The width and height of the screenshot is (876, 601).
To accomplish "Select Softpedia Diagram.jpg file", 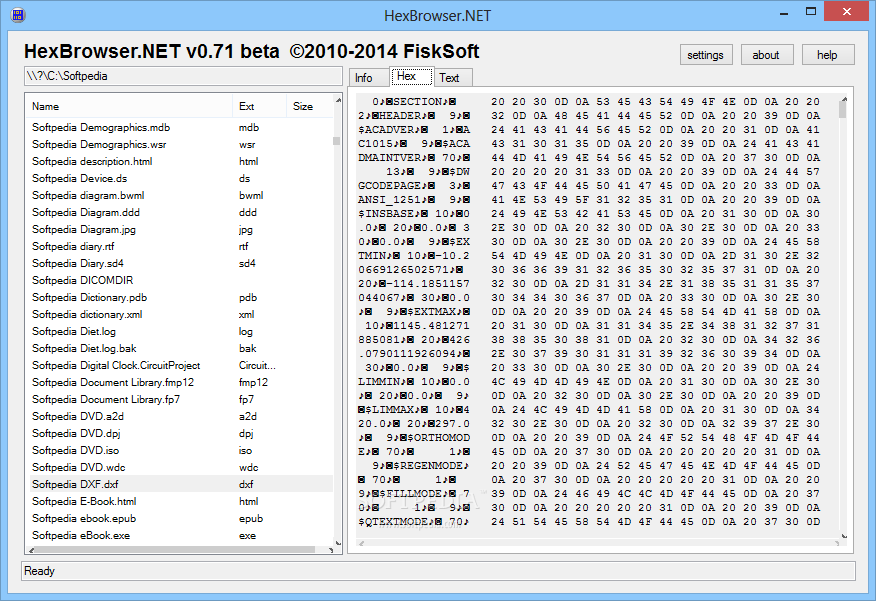I will click(180, 230).
